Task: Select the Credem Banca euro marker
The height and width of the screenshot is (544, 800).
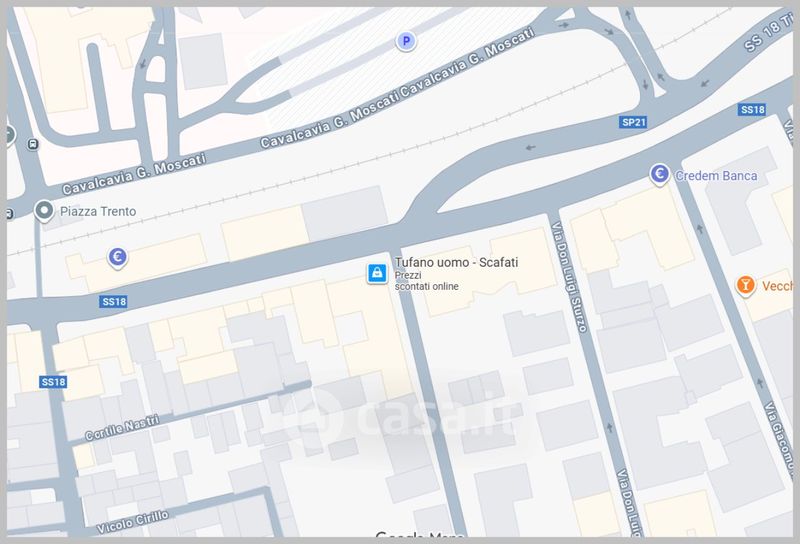Action: (659, 175)
